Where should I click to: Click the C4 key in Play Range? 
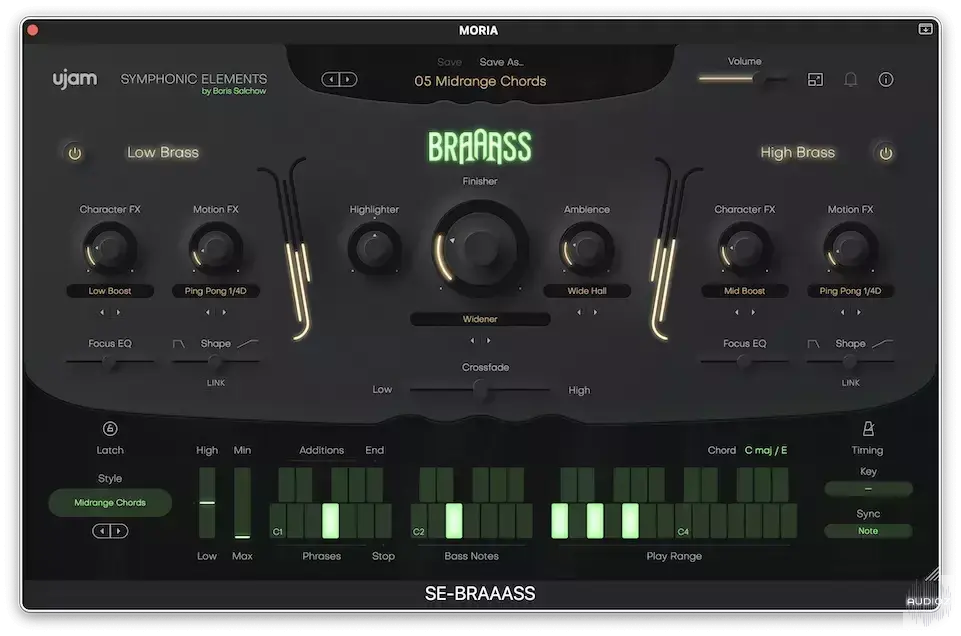click(x=683, y=521)
